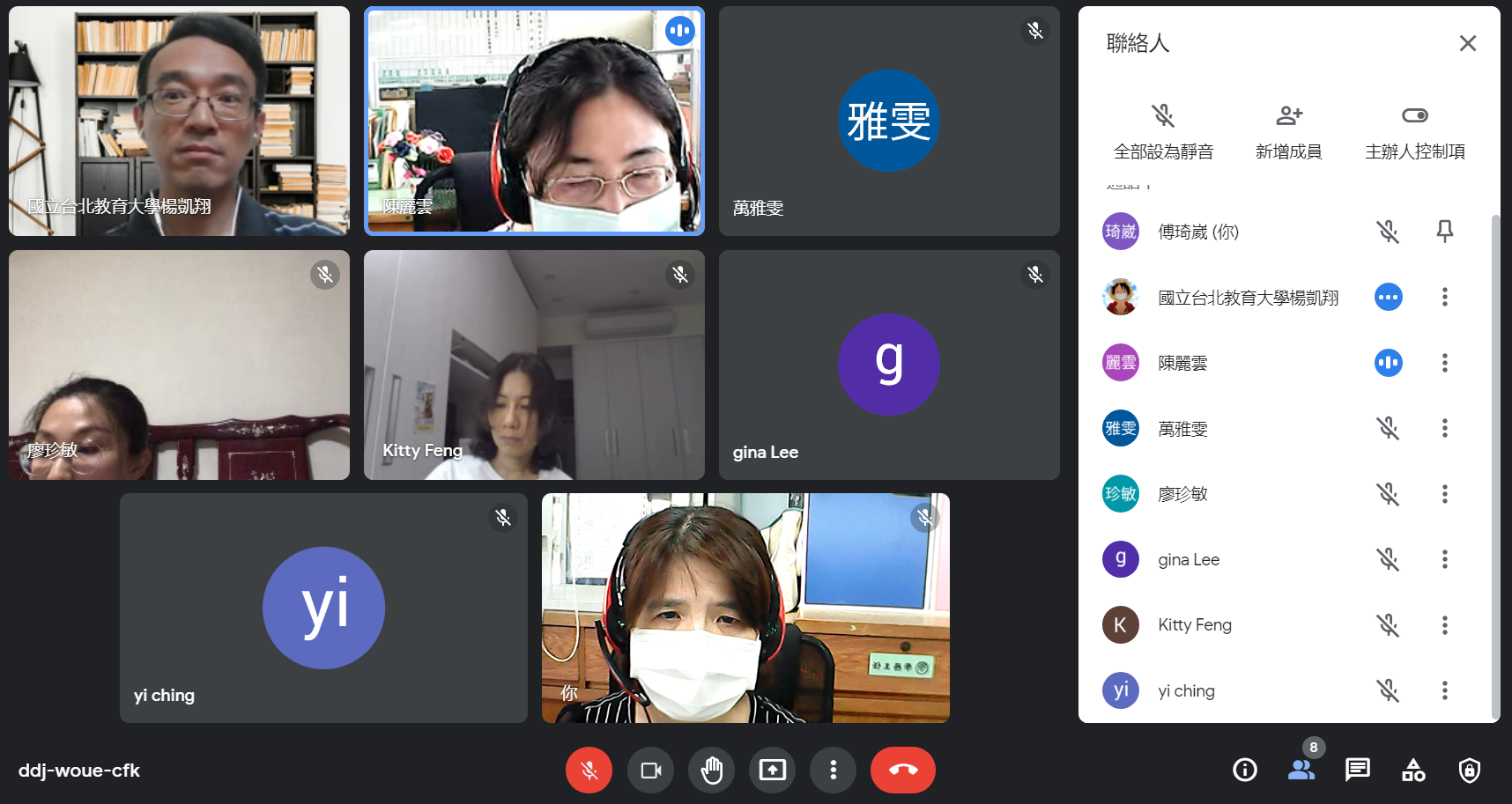Open meeting details info icon
Viewport: 1512px width, 804px height.
point(1244,771)
